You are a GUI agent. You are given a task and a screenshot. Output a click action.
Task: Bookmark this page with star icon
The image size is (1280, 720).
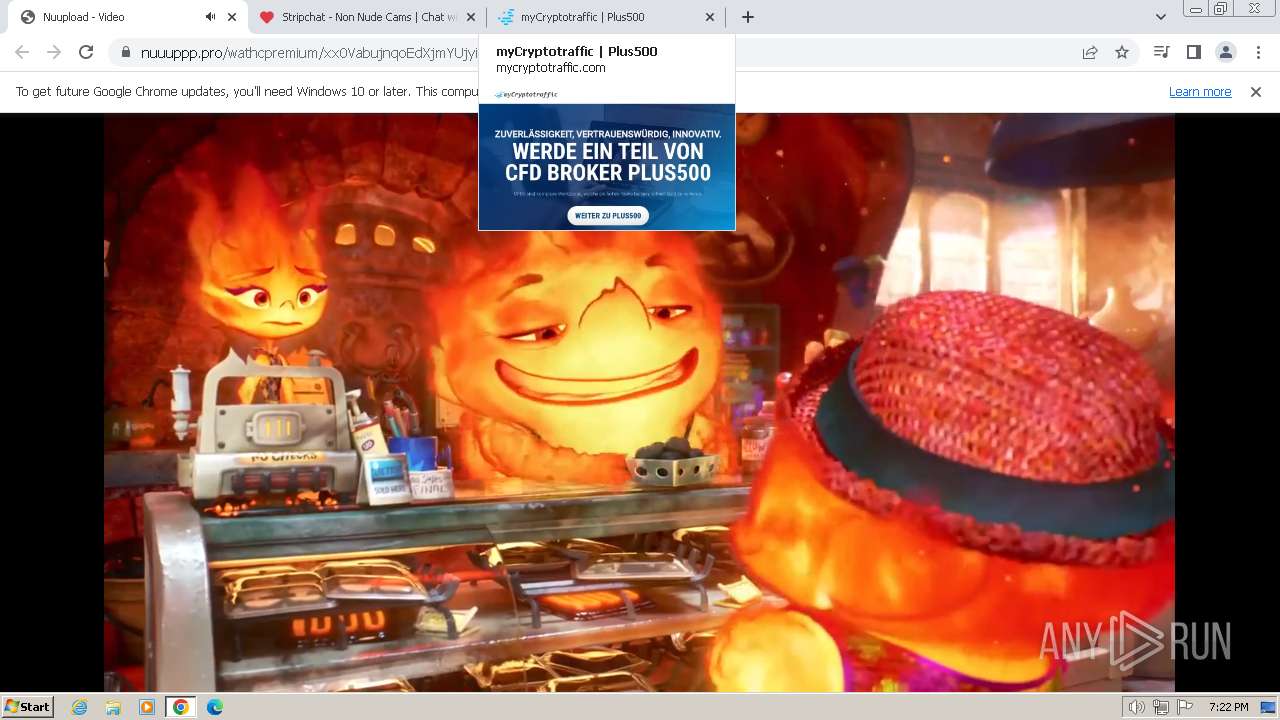(x=1122, y=53)
